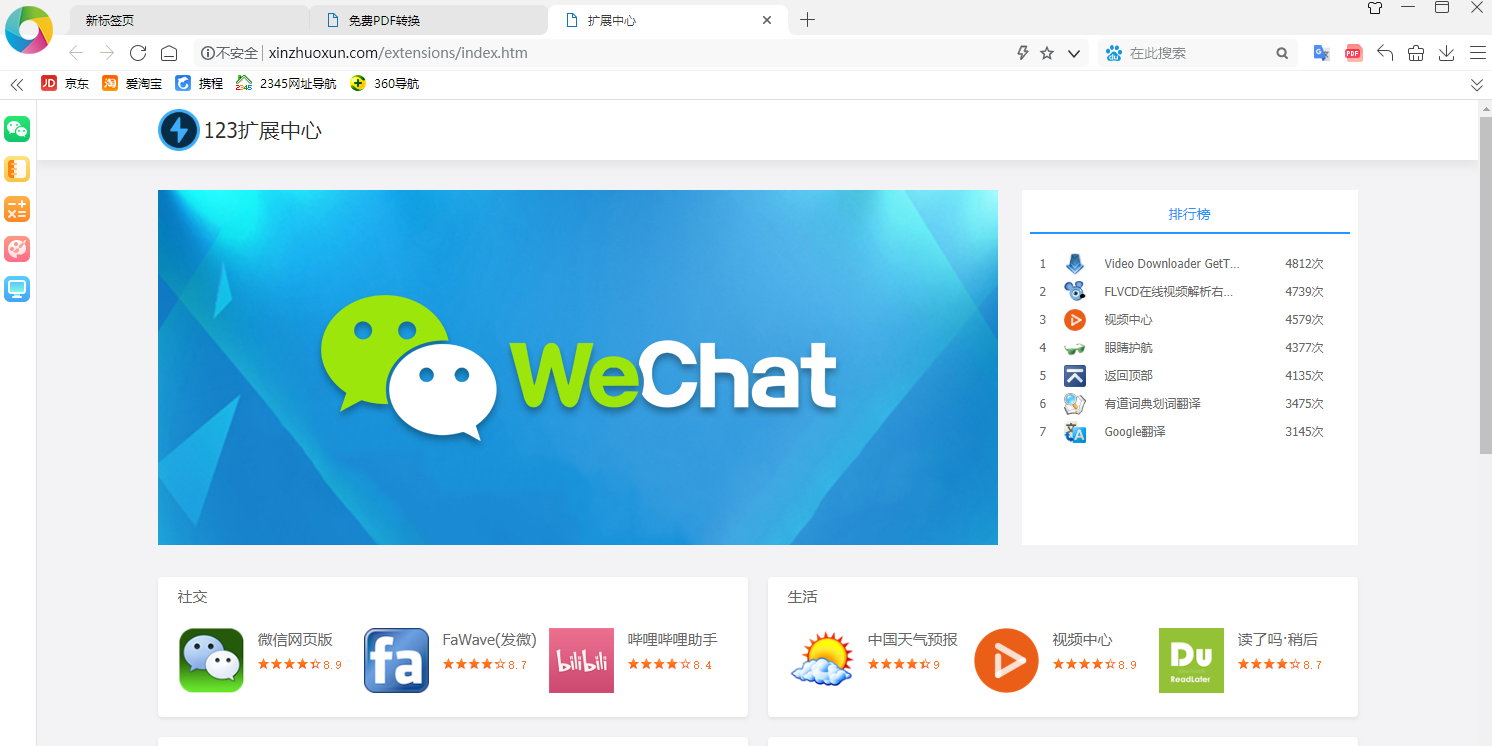1492x746 pixels.
Task: Open the 京东 bookmark
Action: pos(65,84)
